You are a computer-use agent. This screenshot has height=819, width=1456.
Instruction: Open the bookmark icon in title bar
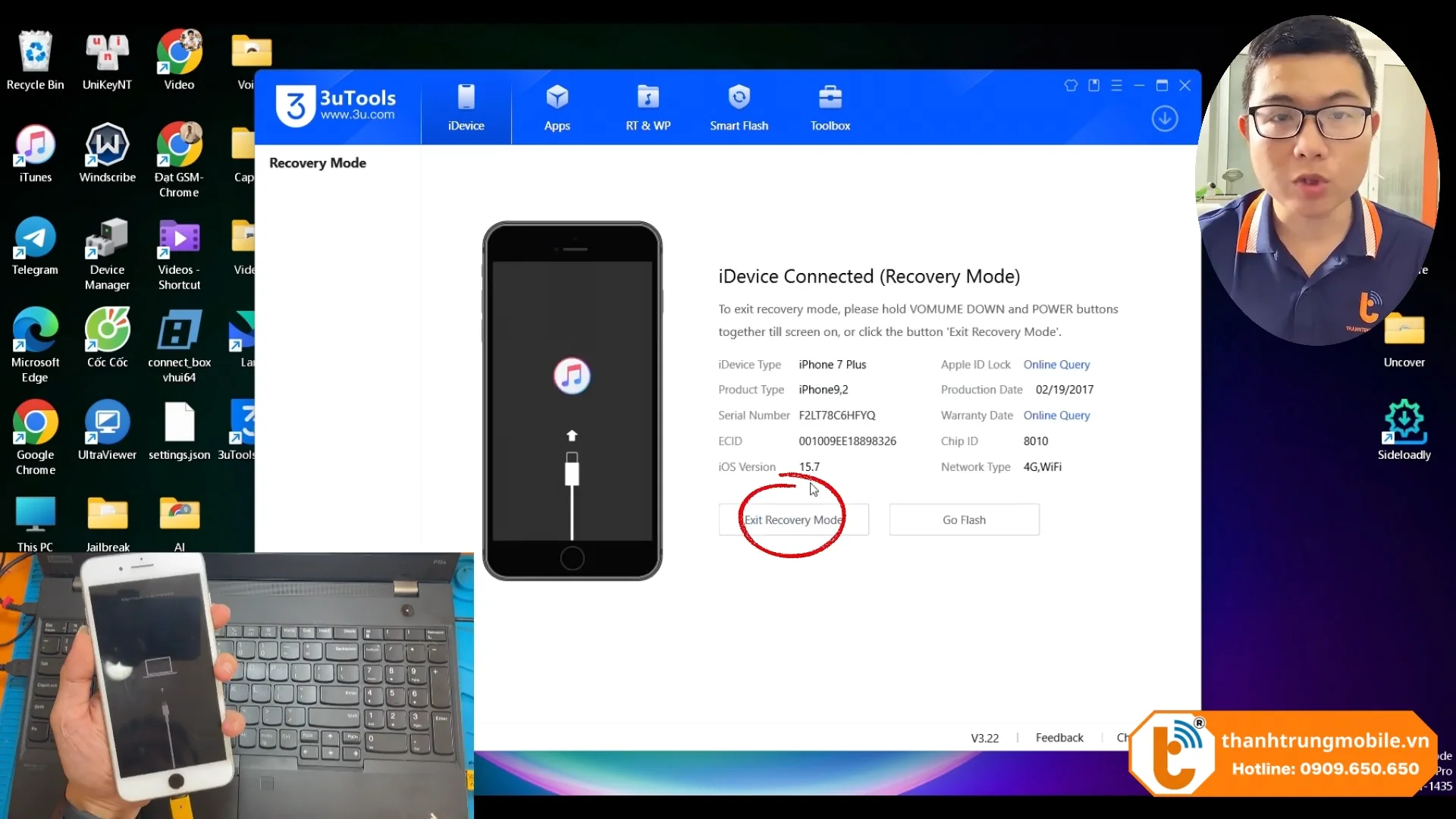(x=1094, y=86)
